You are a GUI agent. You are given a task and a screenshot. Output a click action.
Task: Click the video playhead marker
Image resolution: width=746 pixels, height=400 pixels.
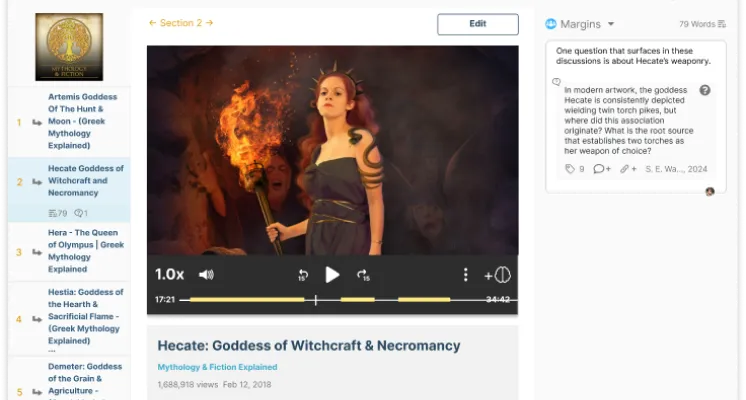(x=315, y=300)
